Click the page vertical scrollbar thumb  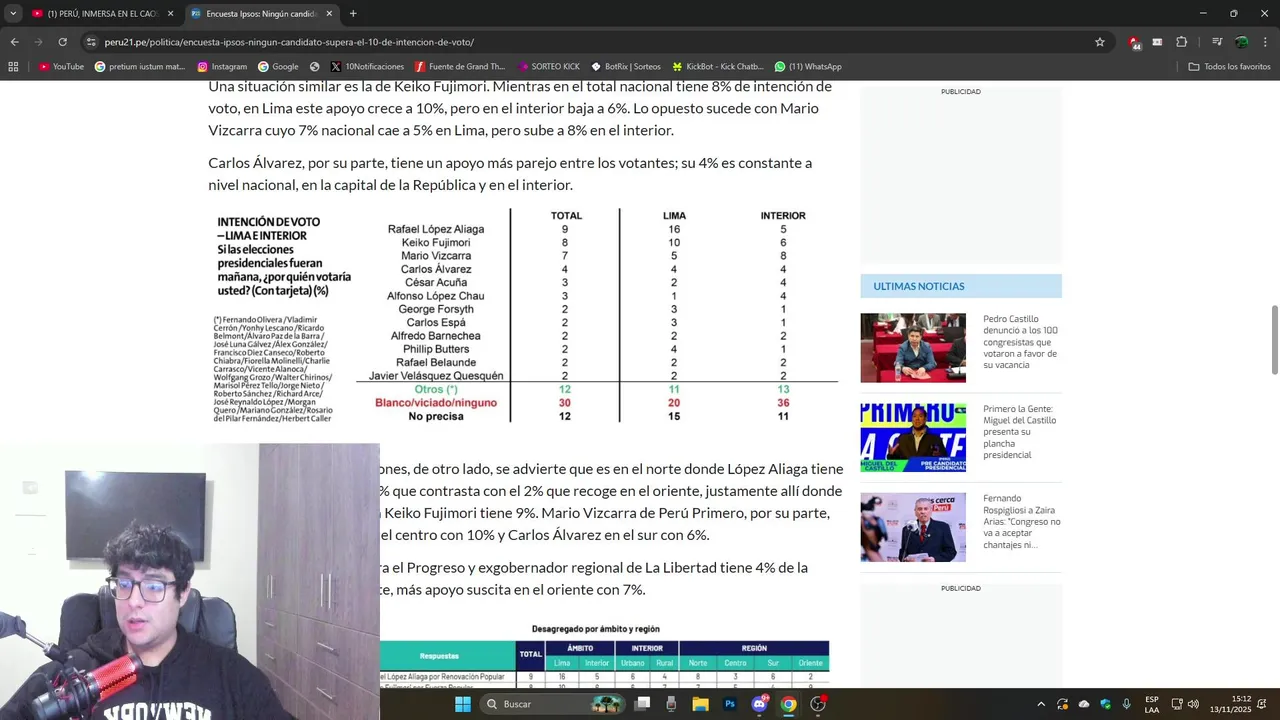1275,340
